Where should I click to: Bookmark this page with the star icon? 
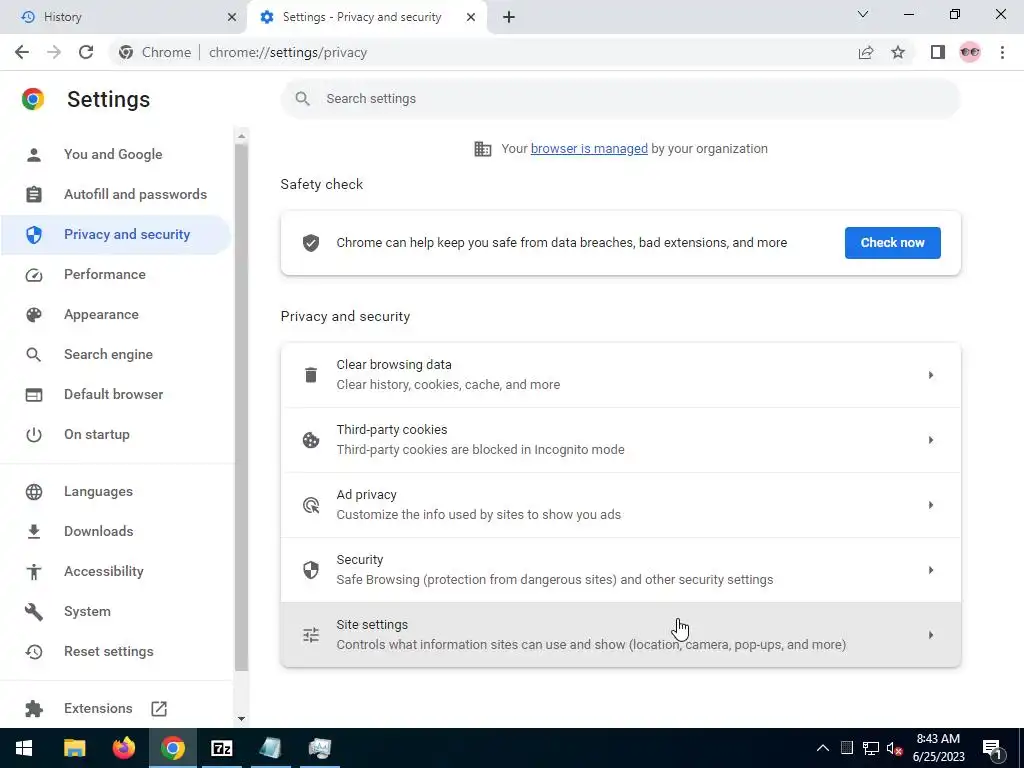pyautogui.click(x=898, y=52)
